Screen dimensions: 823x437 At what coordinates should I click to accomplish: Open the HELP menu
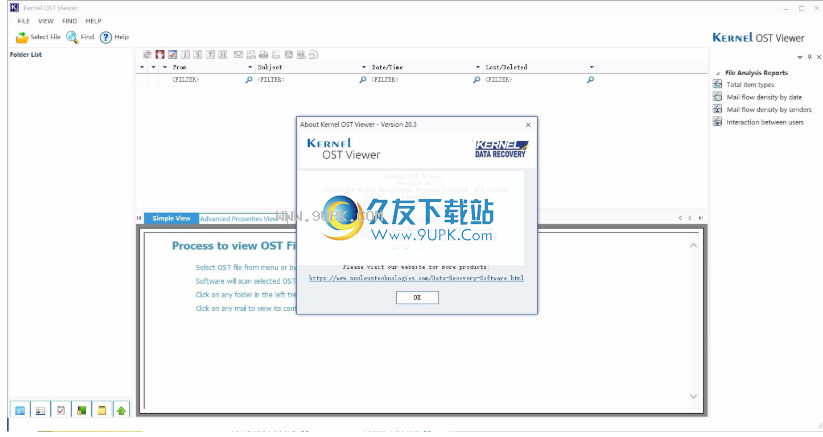click(93, 21)
